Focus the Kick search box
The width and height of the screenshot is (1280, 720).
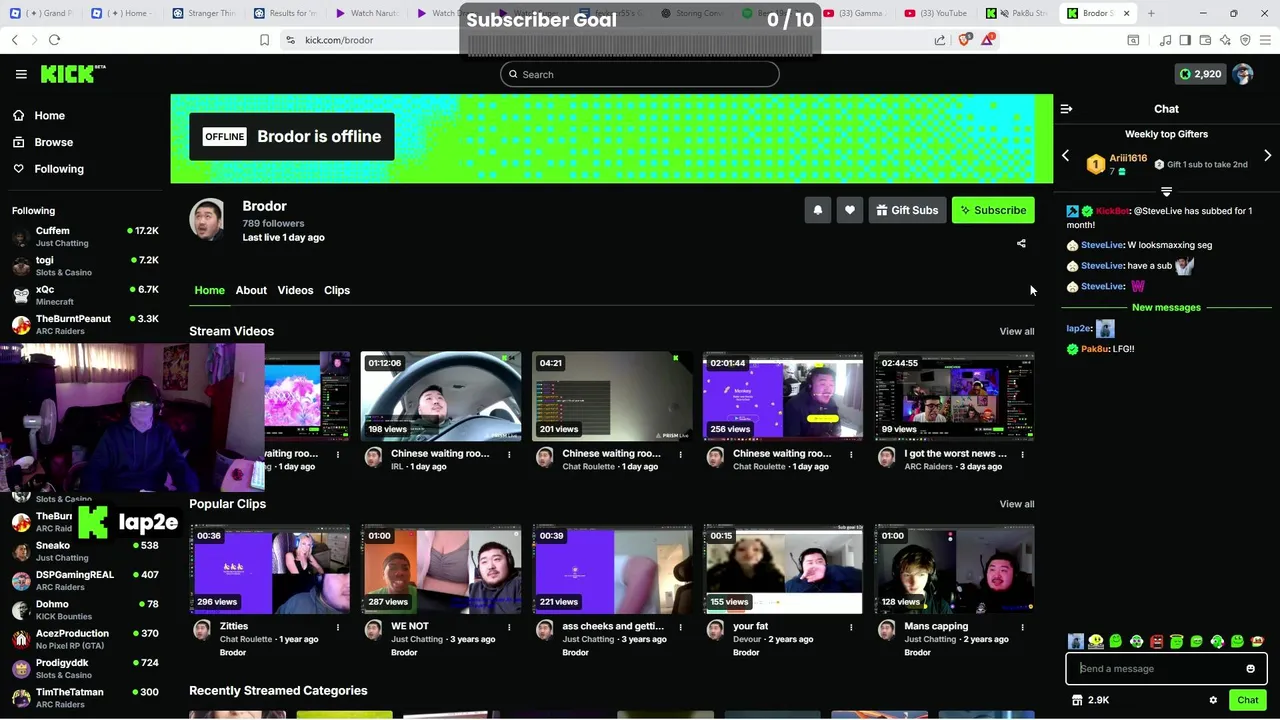pyautogui.click(x=640, y=74)
